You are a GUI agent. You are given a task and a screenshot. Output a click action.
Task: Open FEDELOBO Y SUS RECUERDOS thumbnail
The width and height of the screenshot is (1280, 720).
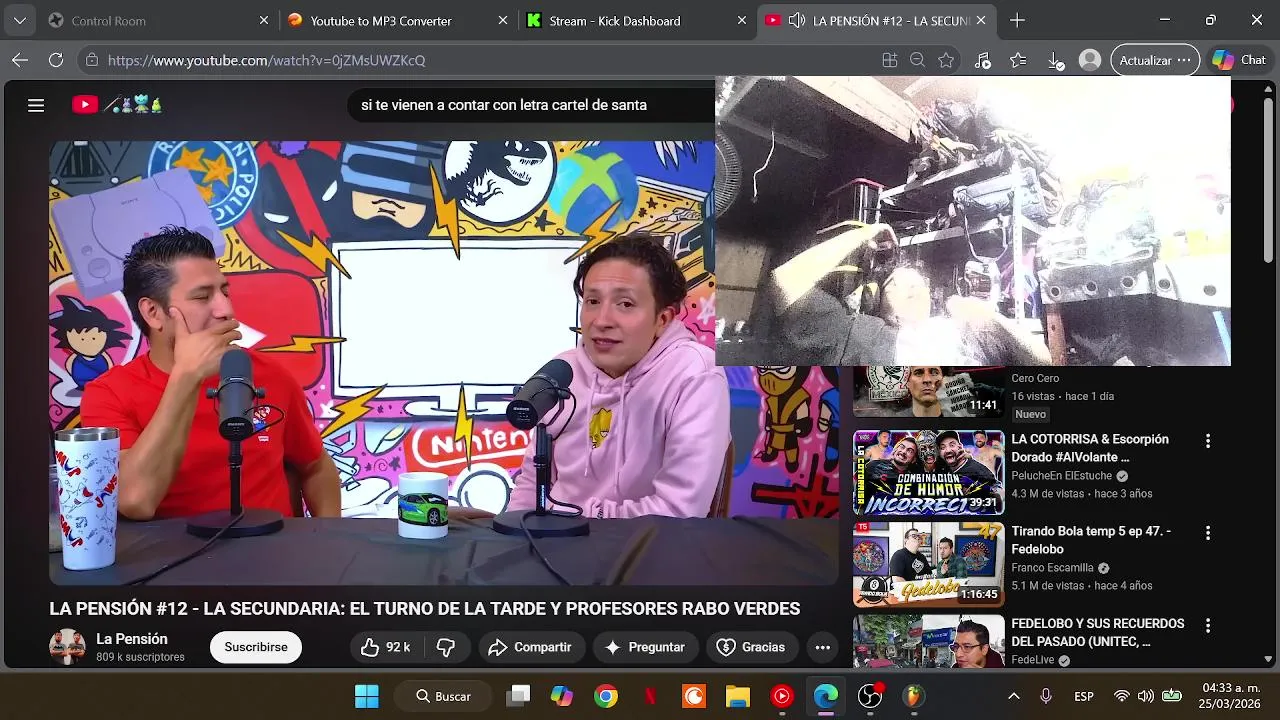928,641
